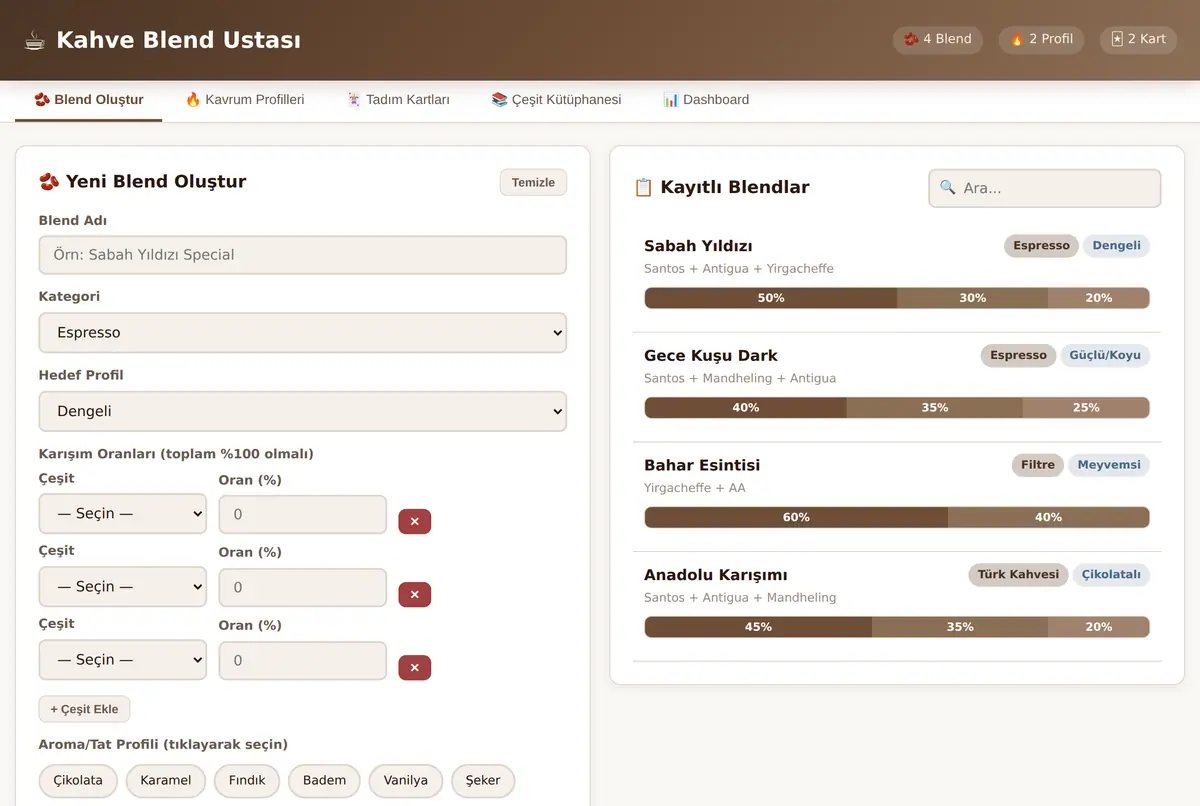Expand the Hedef Profil dropdown
Viewport: 1200px width, 806px height.
pos(303,411)
